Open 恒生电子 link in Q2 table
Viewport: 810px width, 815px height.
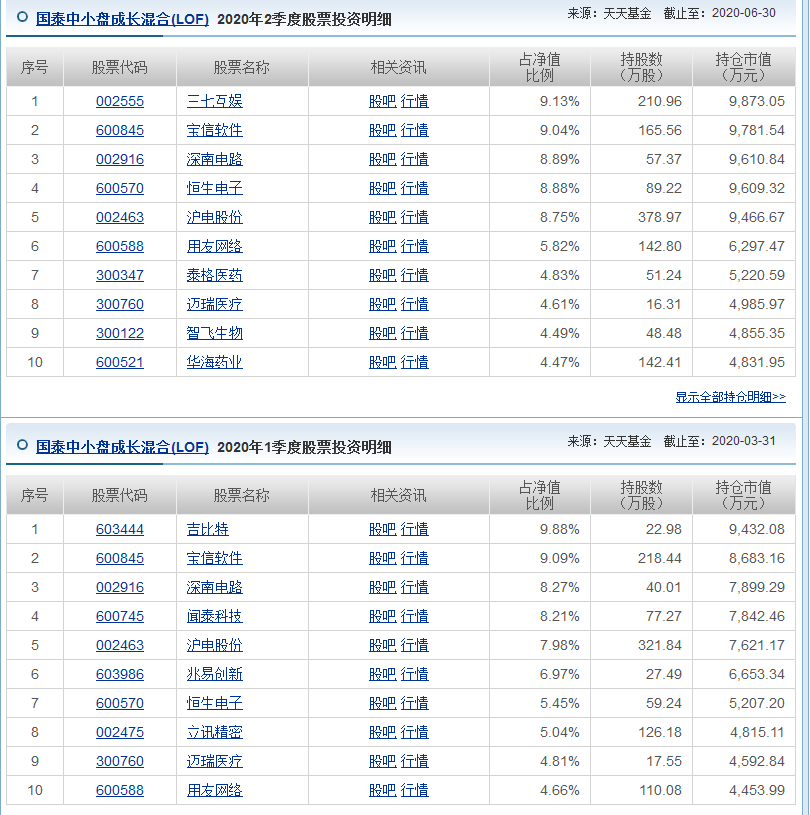(x=215, y=188)
